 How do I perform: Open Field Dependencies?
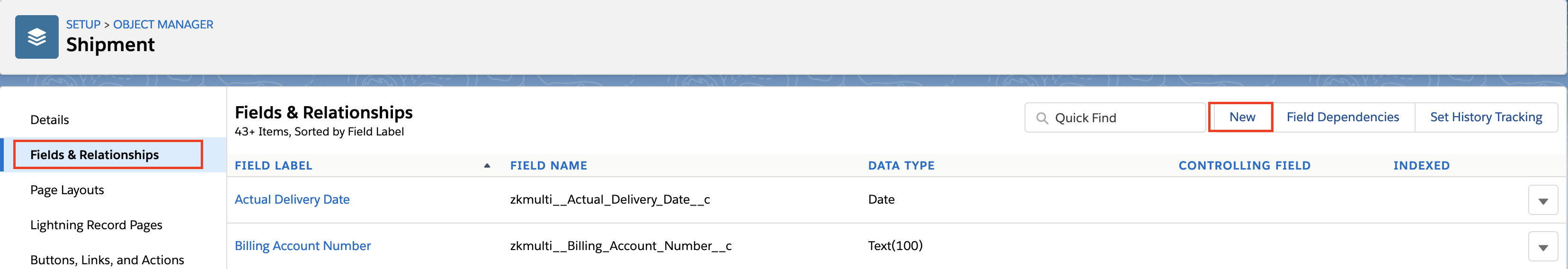1342,117
